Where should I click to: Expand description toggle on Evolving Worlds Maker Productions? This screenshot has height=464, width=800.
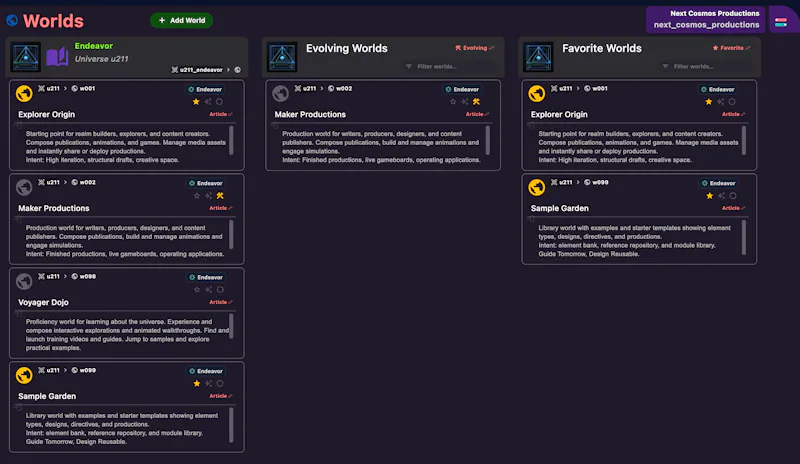coord(275,126)
